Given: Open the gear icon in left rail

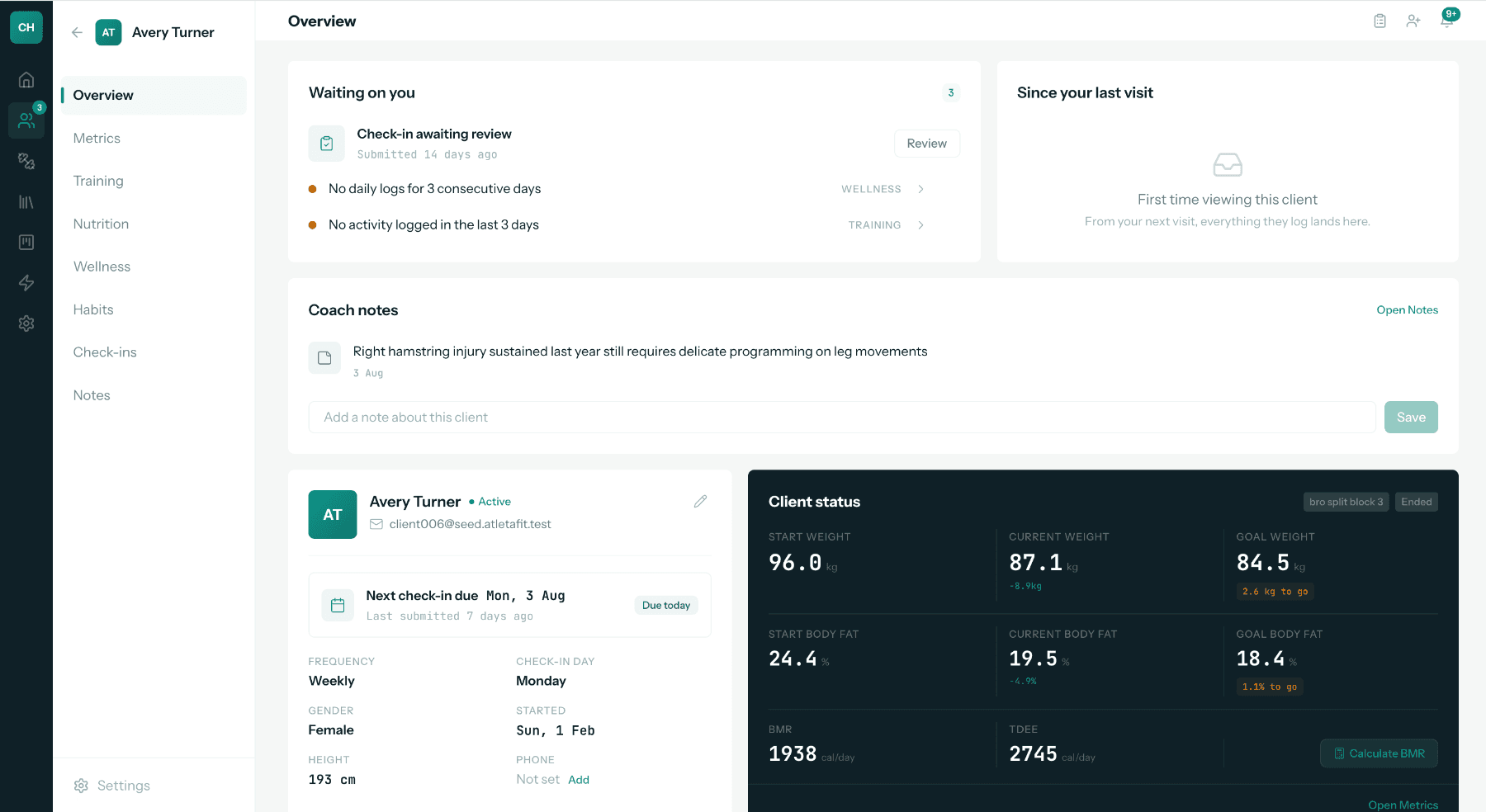Looking at the screenshot, I should 26,323.
